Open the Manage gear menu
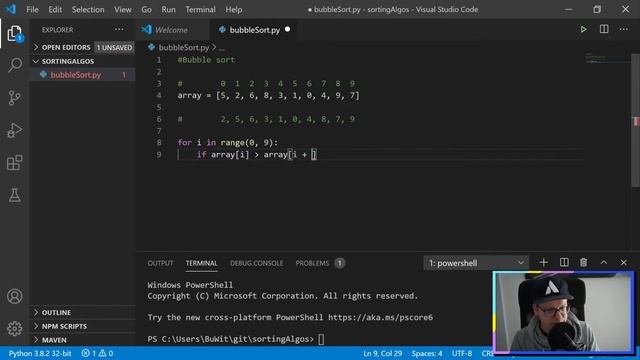The image size is (640, 360). click(x=15, y=328)
